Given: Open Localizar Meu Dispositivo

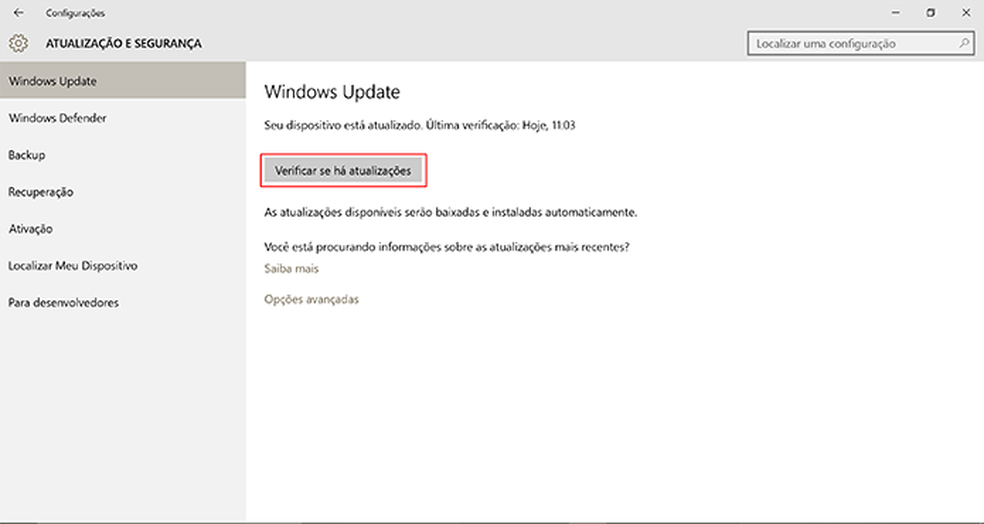Looking at the screenshot, I should [x=122, y=265].
